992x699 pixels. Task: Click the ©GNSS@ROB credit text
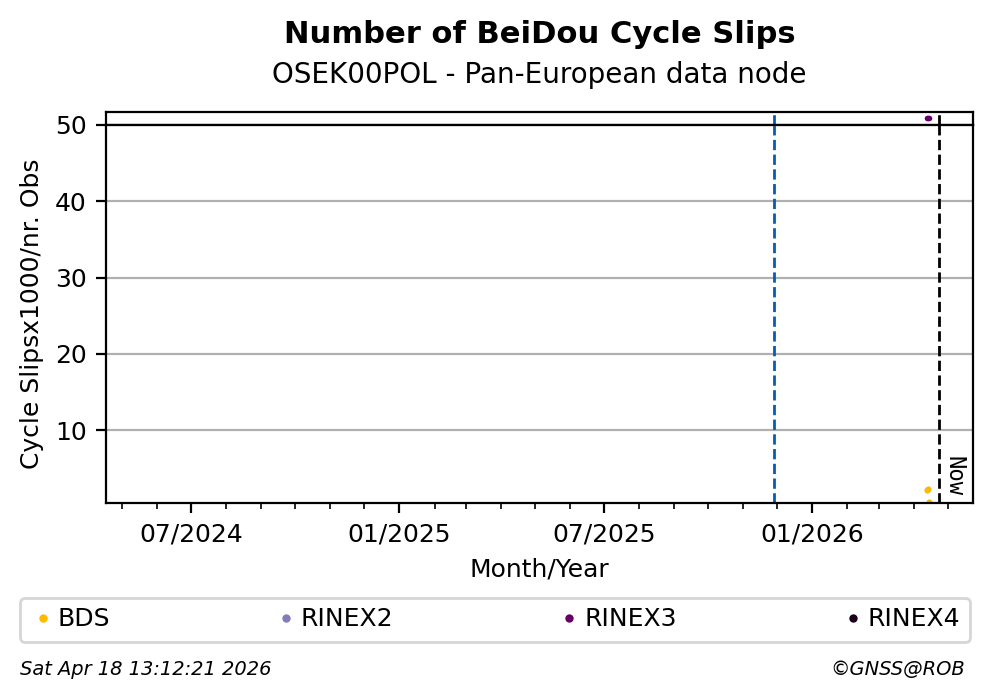tap(897, 668)
